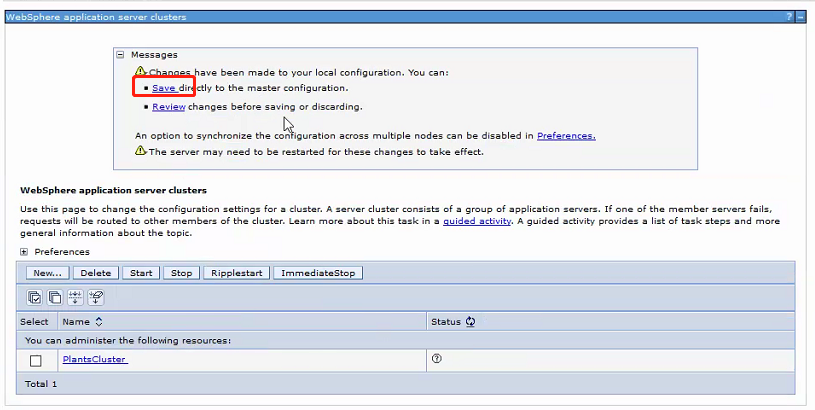The image size is (815, 410).
Task: Minimize the clusters portlet from title bar
Action: (800, 17)
